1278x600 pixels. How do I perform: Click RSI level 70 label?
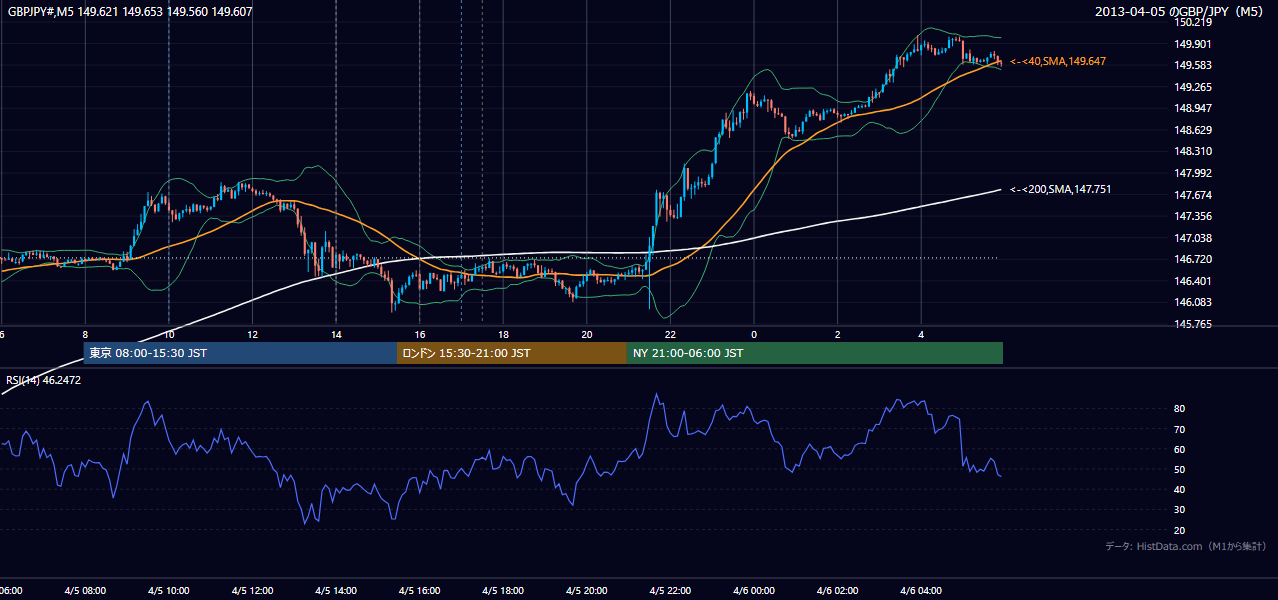[1180, 429]
